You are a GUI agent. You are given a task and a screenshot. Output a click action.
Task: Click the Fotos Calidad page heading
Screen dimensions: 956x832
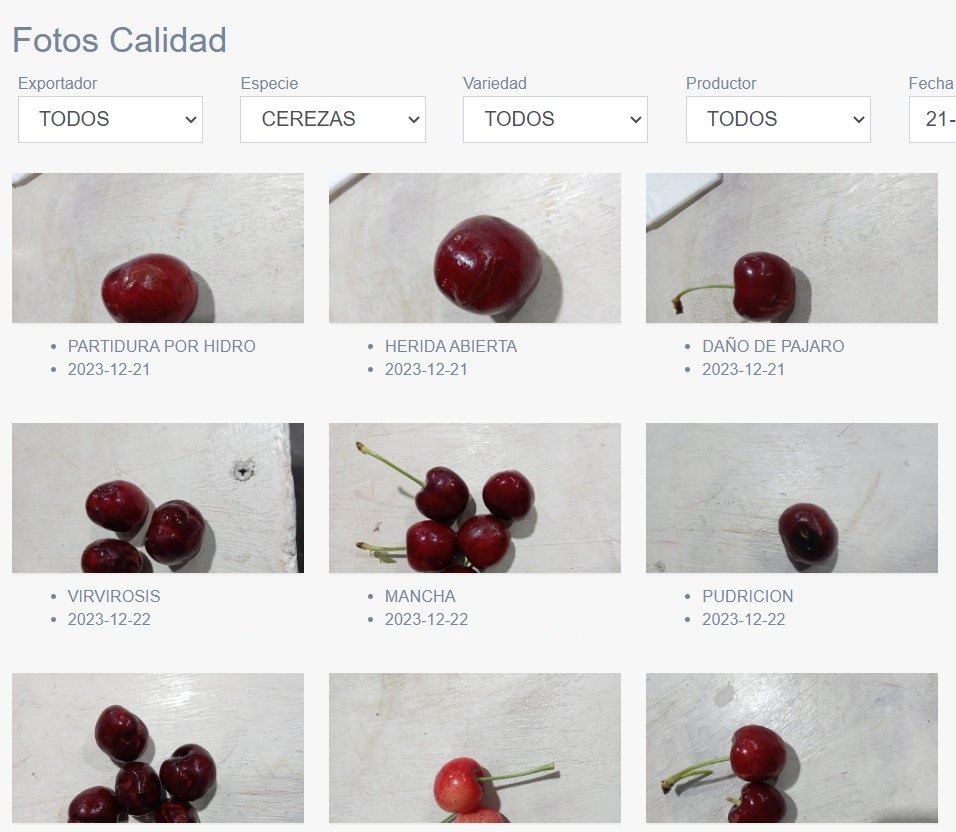[x=120, y=40]
